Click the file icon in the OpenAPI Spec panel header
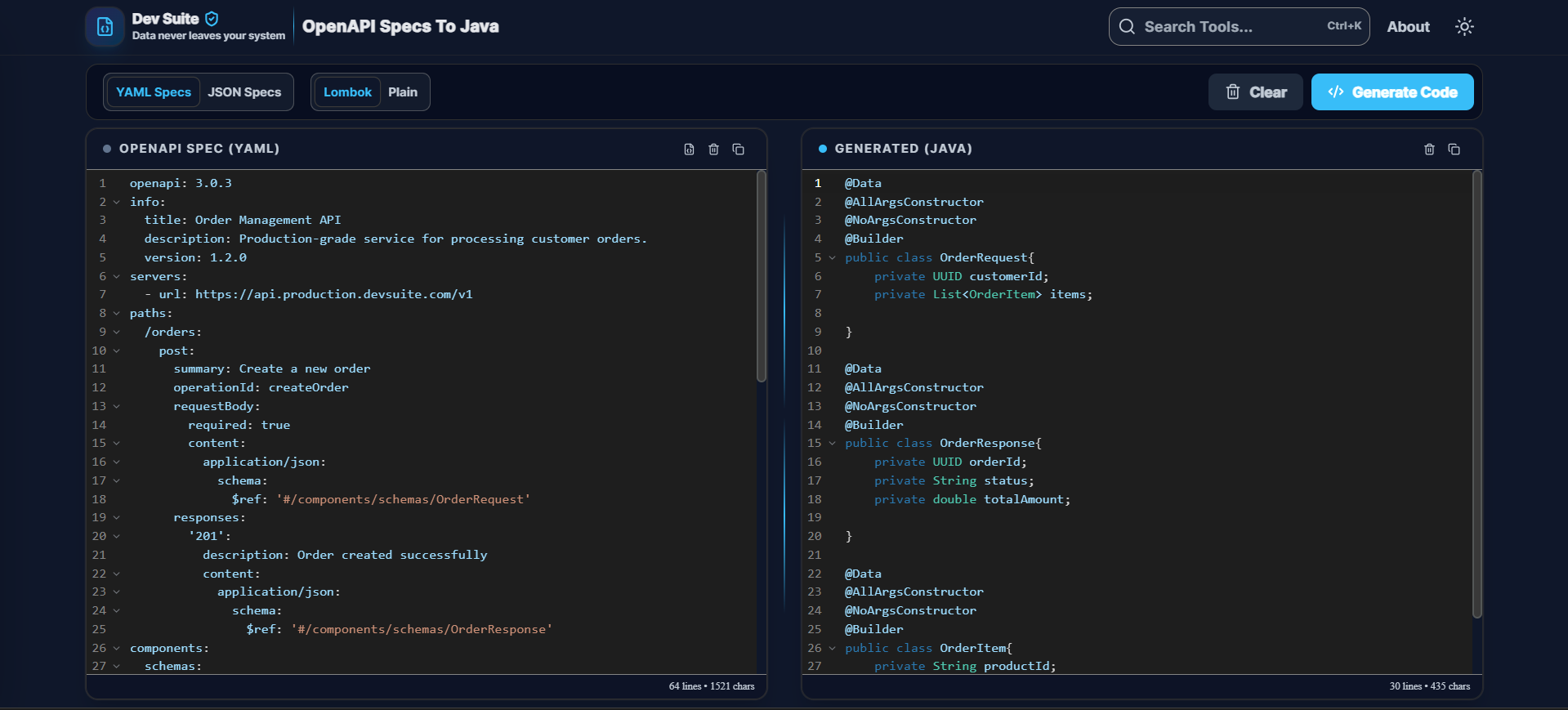 tap(690, 150)
